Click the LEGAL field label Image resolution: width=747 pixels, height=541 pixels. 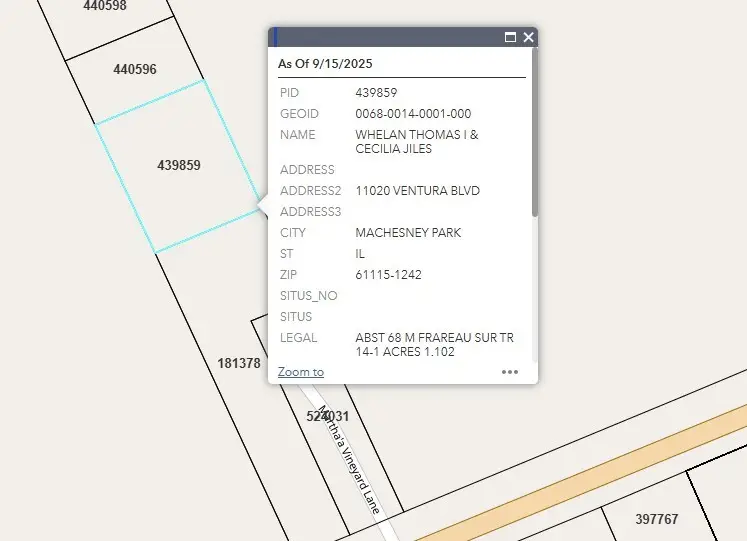(299, 338)
